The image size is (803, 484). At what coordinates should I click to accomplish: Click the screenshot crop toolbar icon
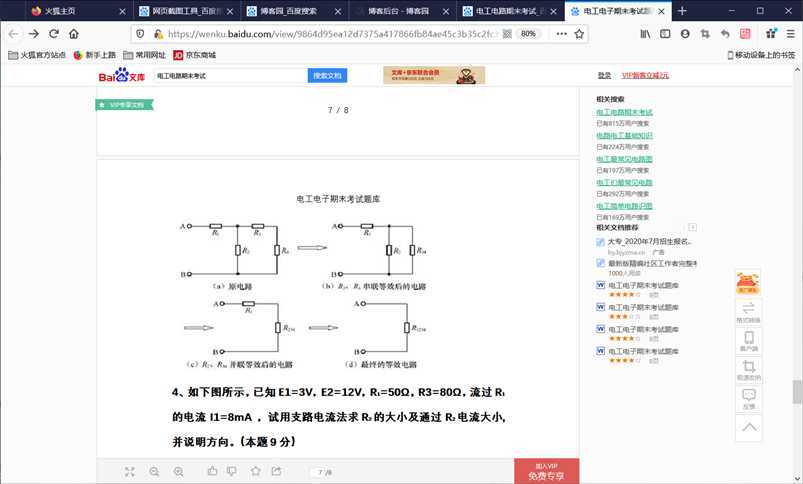point(705,34)
